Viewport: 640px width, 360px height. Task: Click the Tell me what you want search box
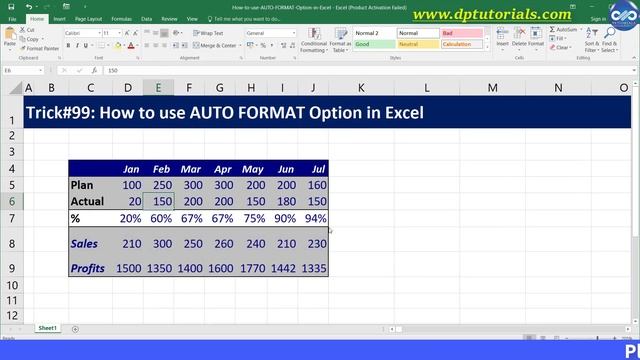[244, 19]
